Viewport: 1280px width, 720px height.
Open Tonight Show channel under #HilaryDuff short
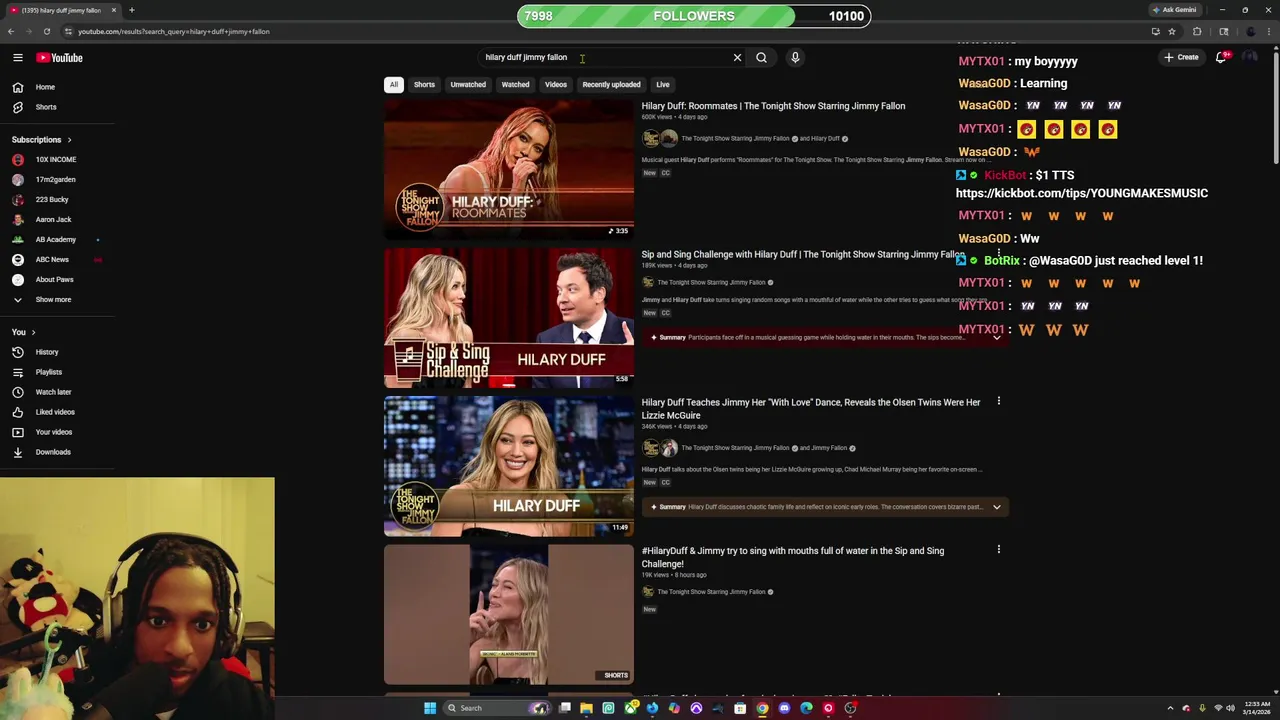tap(711, 592)
